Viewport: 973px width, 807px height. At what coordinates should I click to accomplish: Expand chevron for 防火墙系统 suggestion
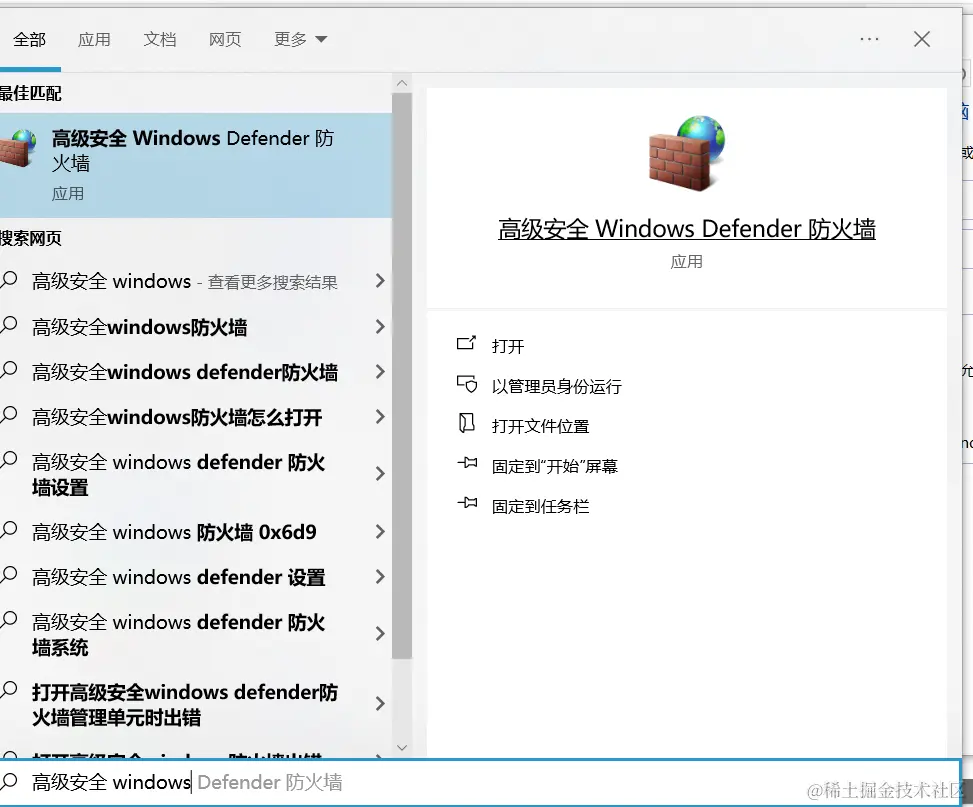click(x=380, y=634)
